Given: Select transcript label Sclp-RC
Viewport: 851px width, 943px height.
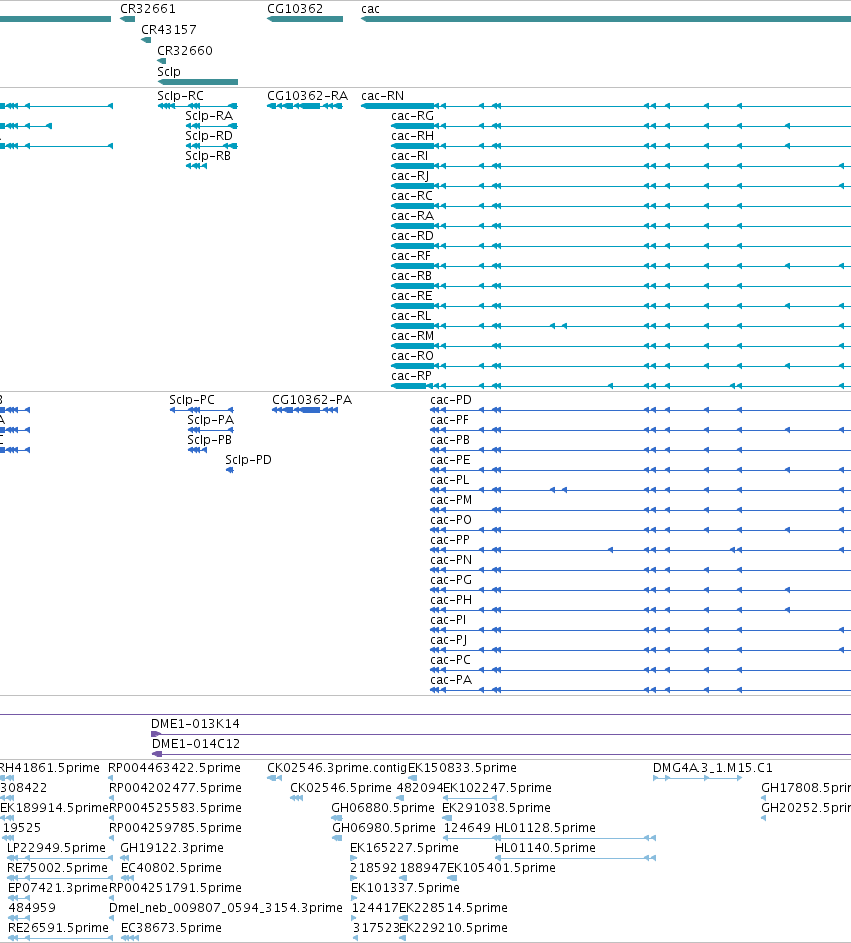Looking at the screenshot, I should tap(180, 96).
